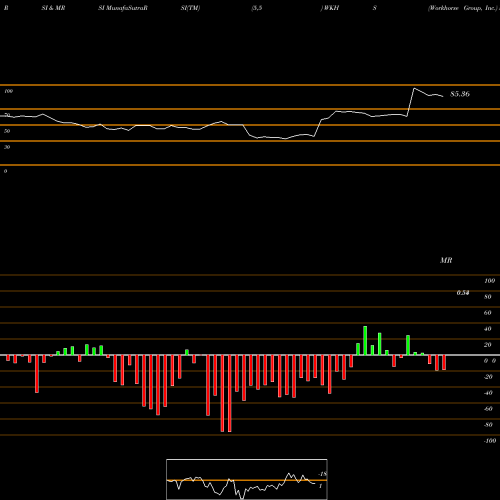Click the -80 label on MR right axis
Viewport: 500px width, 500px height.
coord(488,425)
